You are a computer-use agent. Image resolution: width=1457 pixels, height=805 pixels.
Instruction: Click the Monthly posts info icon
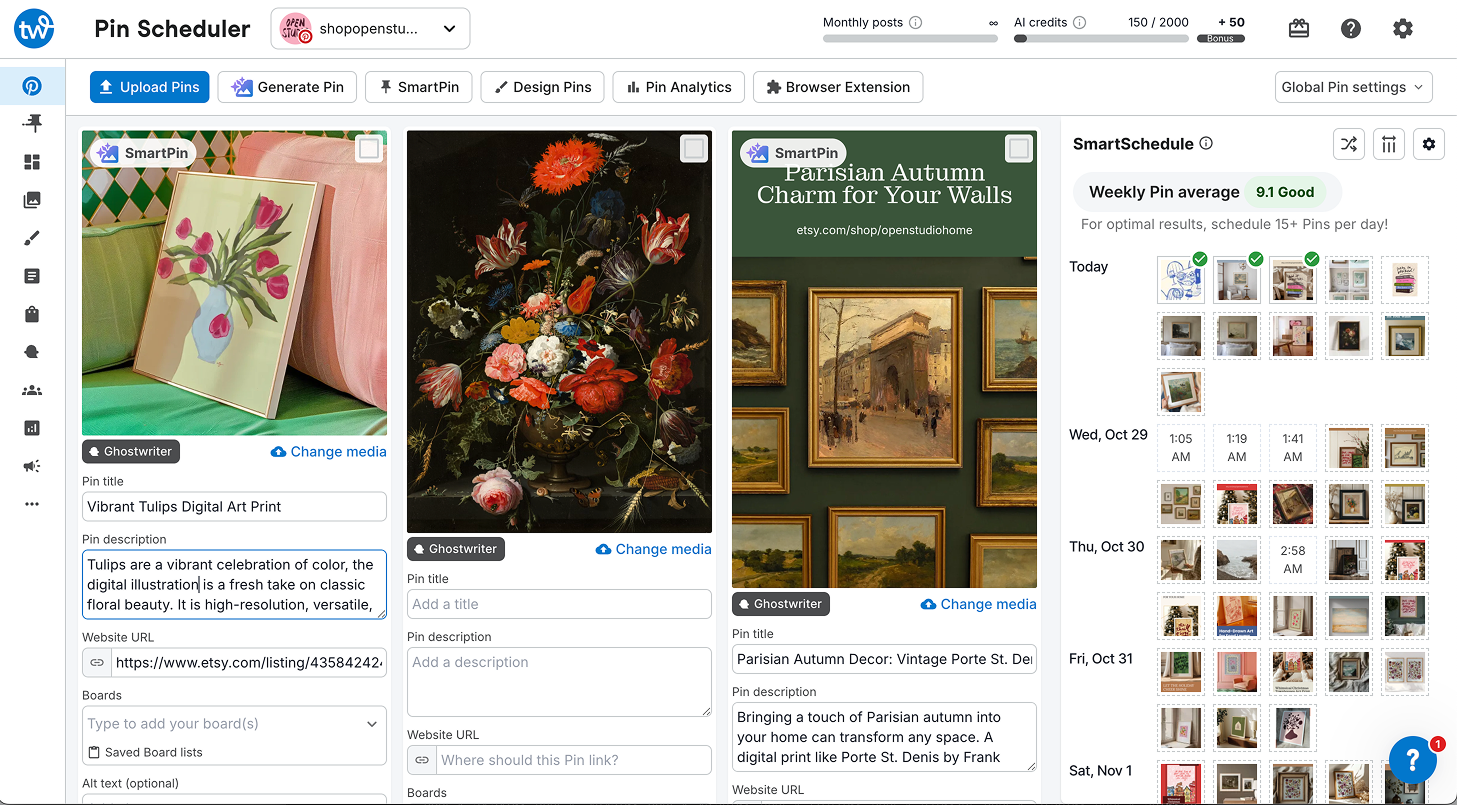(x=916, y=22)
